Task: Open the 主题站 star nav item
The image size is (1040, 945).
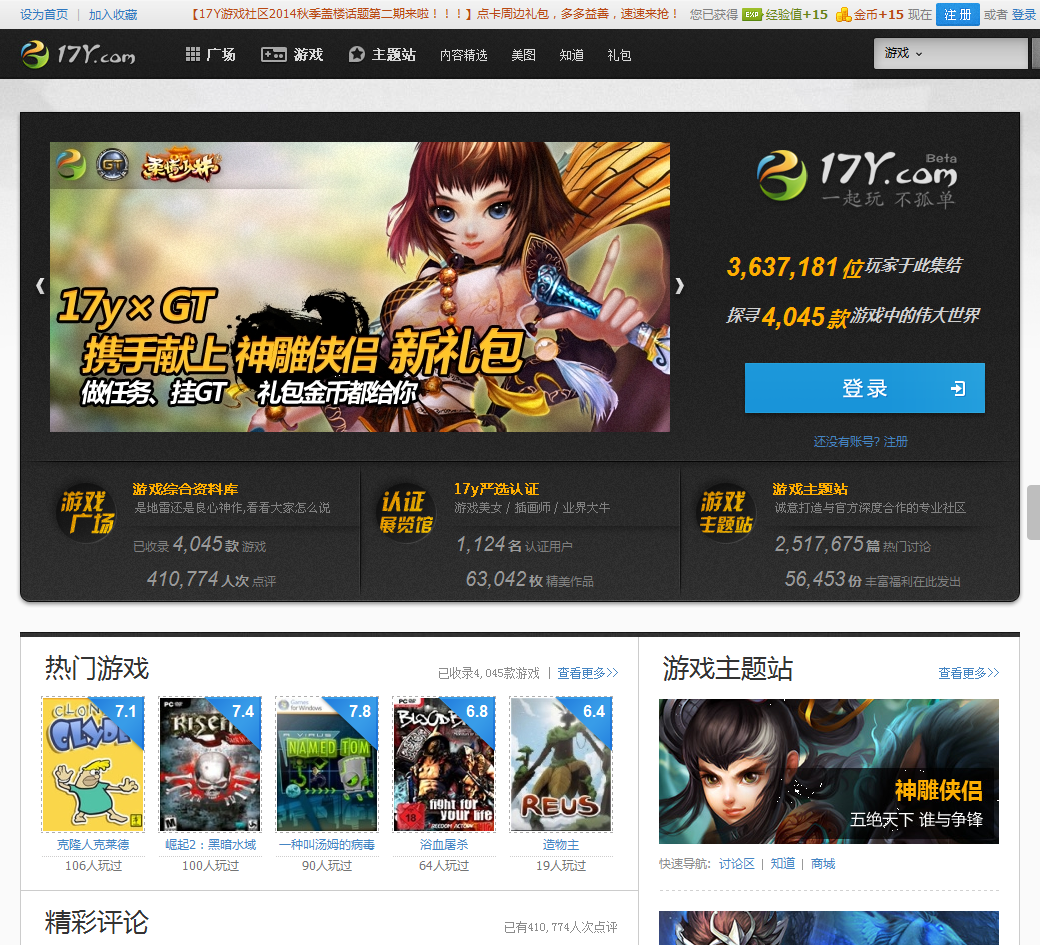Action: pyautogui.click(x=382, y=54)
